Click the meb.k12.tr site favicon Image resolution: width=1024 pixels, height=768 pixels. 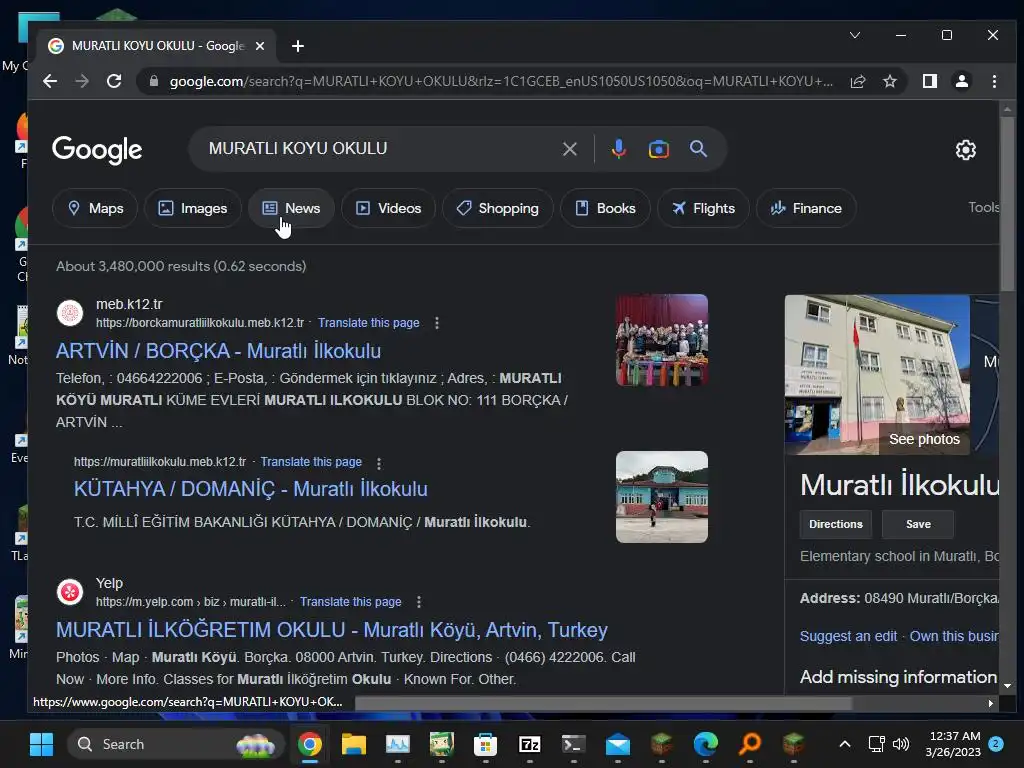tap(70, 313)
